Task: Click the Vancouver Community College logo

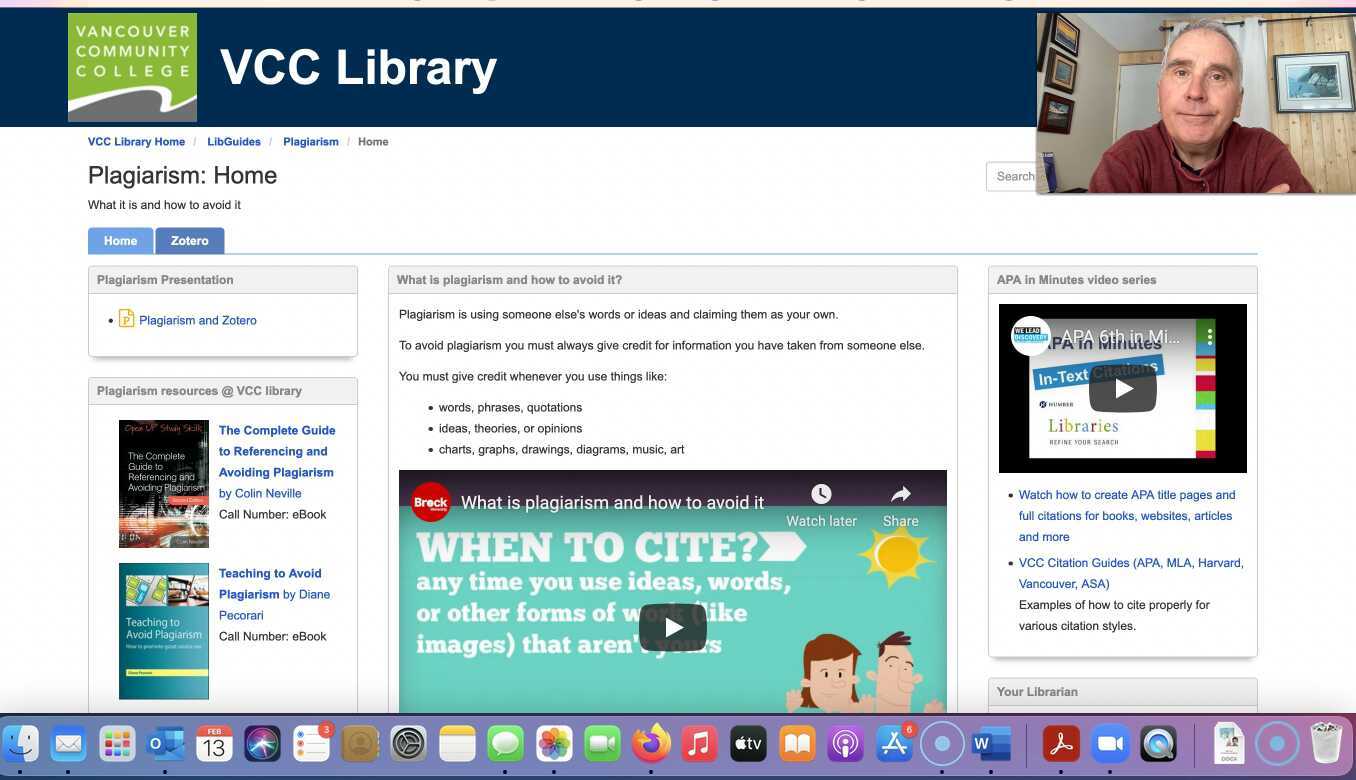Action: click(x=132, y=66)
